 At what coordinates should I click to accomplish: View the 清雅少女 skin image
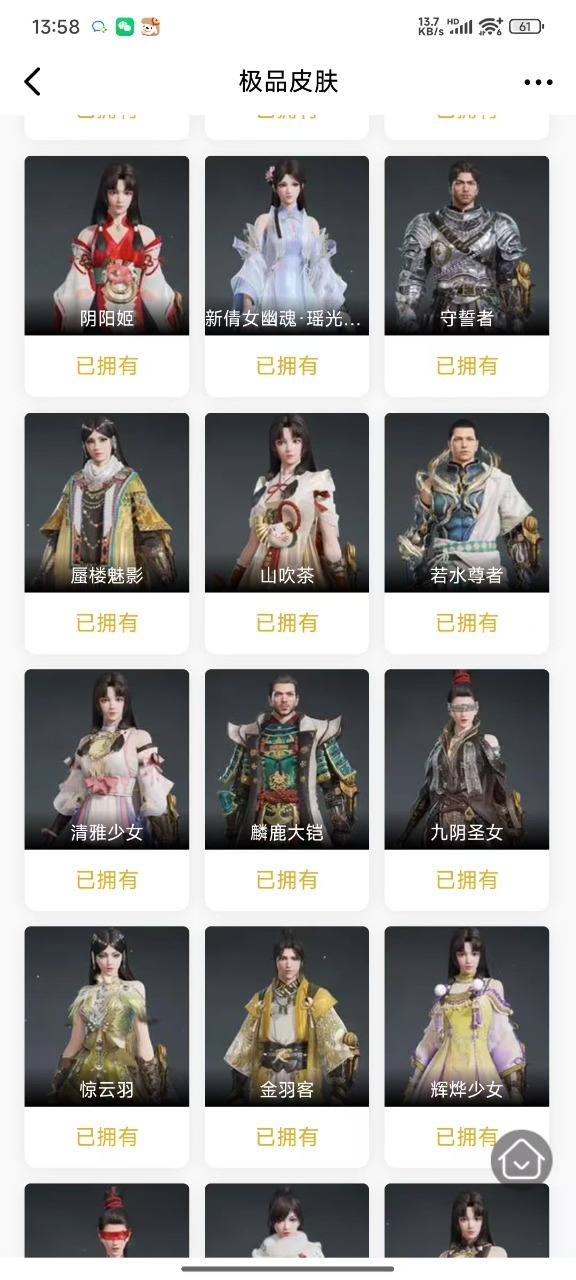tap(107, 759)
